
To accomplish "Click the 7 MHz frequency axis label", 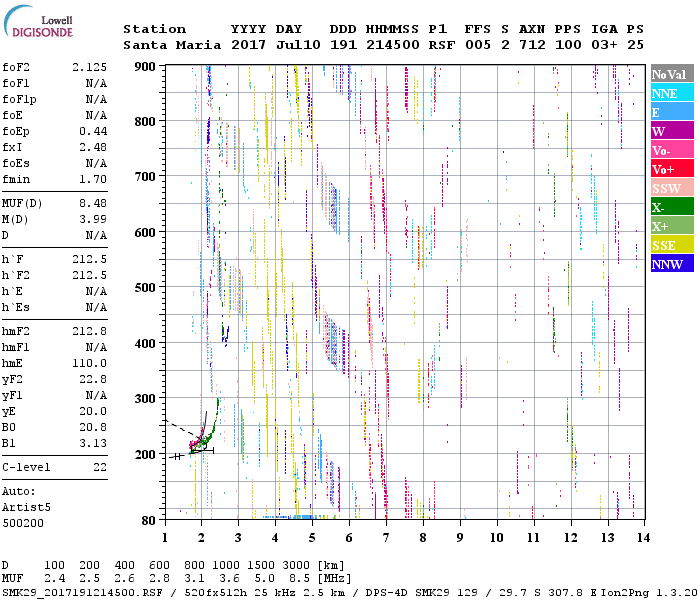I will coord(386,538).
